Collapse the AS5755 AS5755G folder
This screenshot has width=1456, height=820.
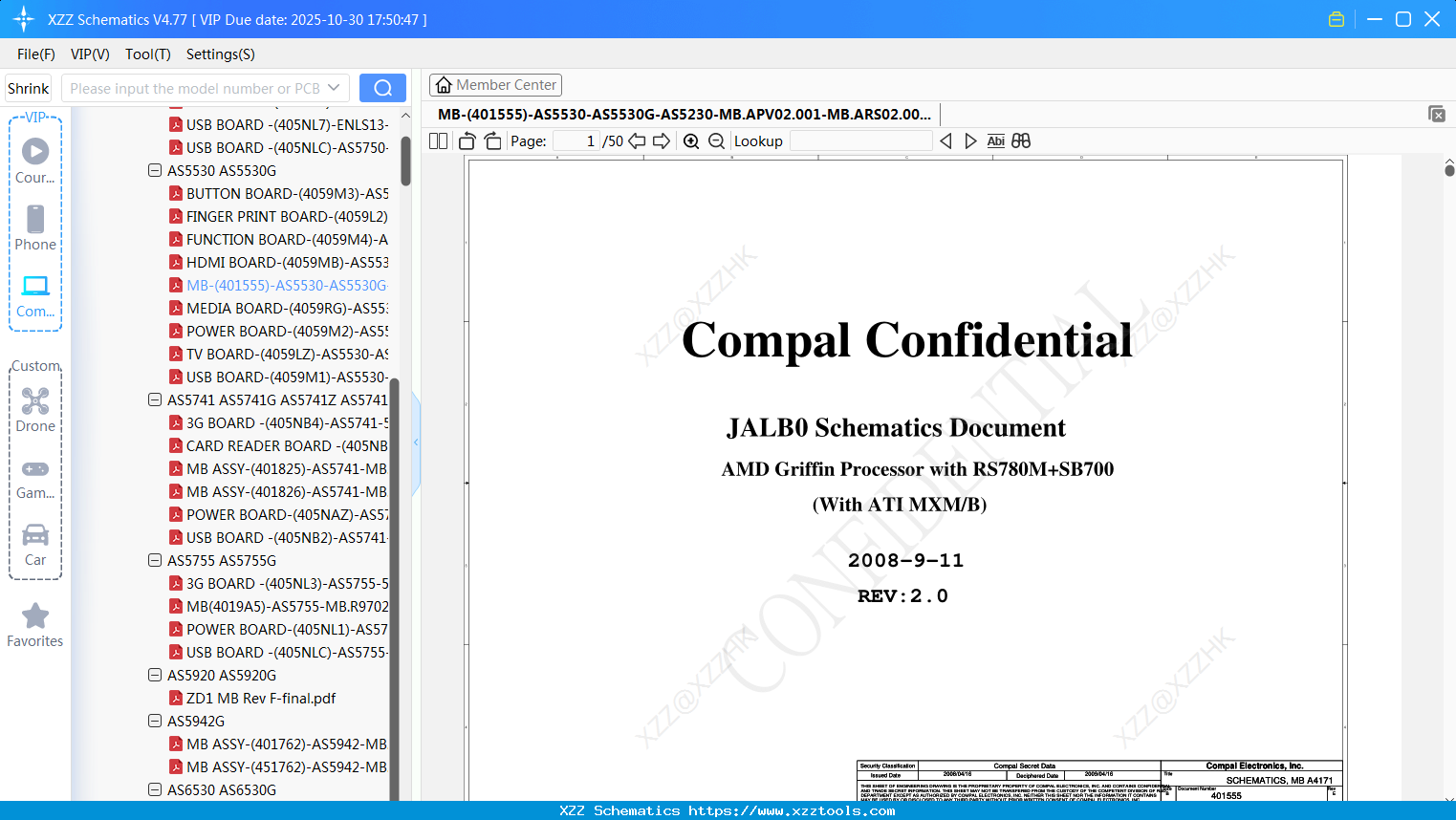[x=155, y=560]
